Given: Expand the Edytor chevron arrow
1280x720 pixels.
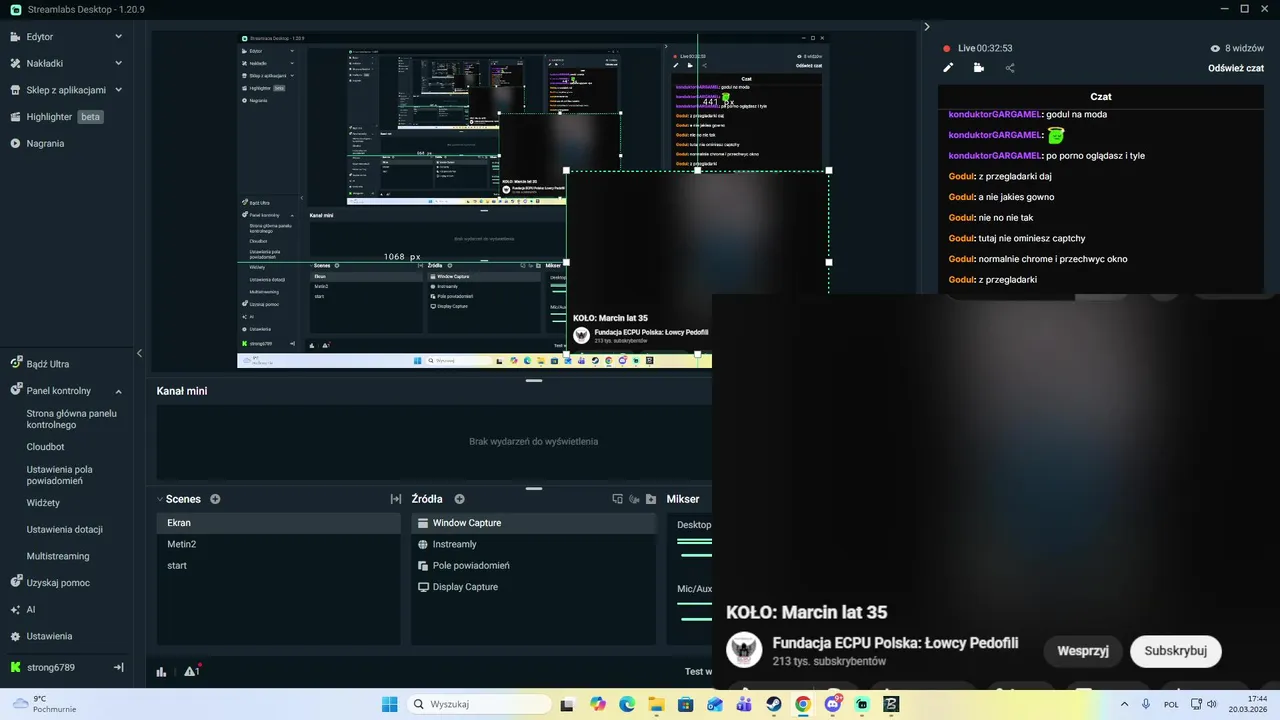Looking at the screenshot, I should (x=118, y=37).
